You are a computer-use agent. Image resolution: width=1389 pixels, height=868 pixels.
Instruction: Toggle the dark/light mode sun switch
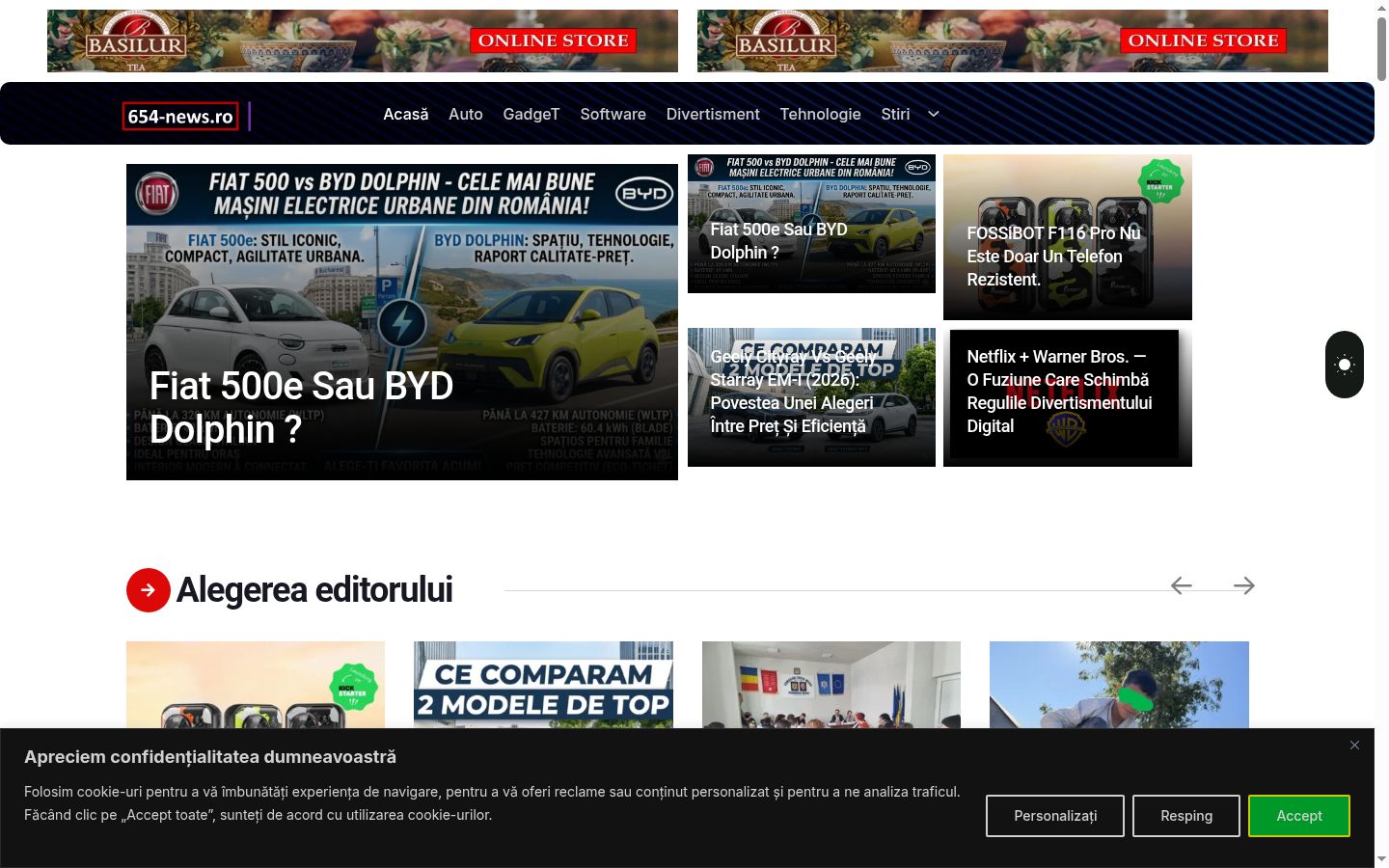coord(1344,365)
